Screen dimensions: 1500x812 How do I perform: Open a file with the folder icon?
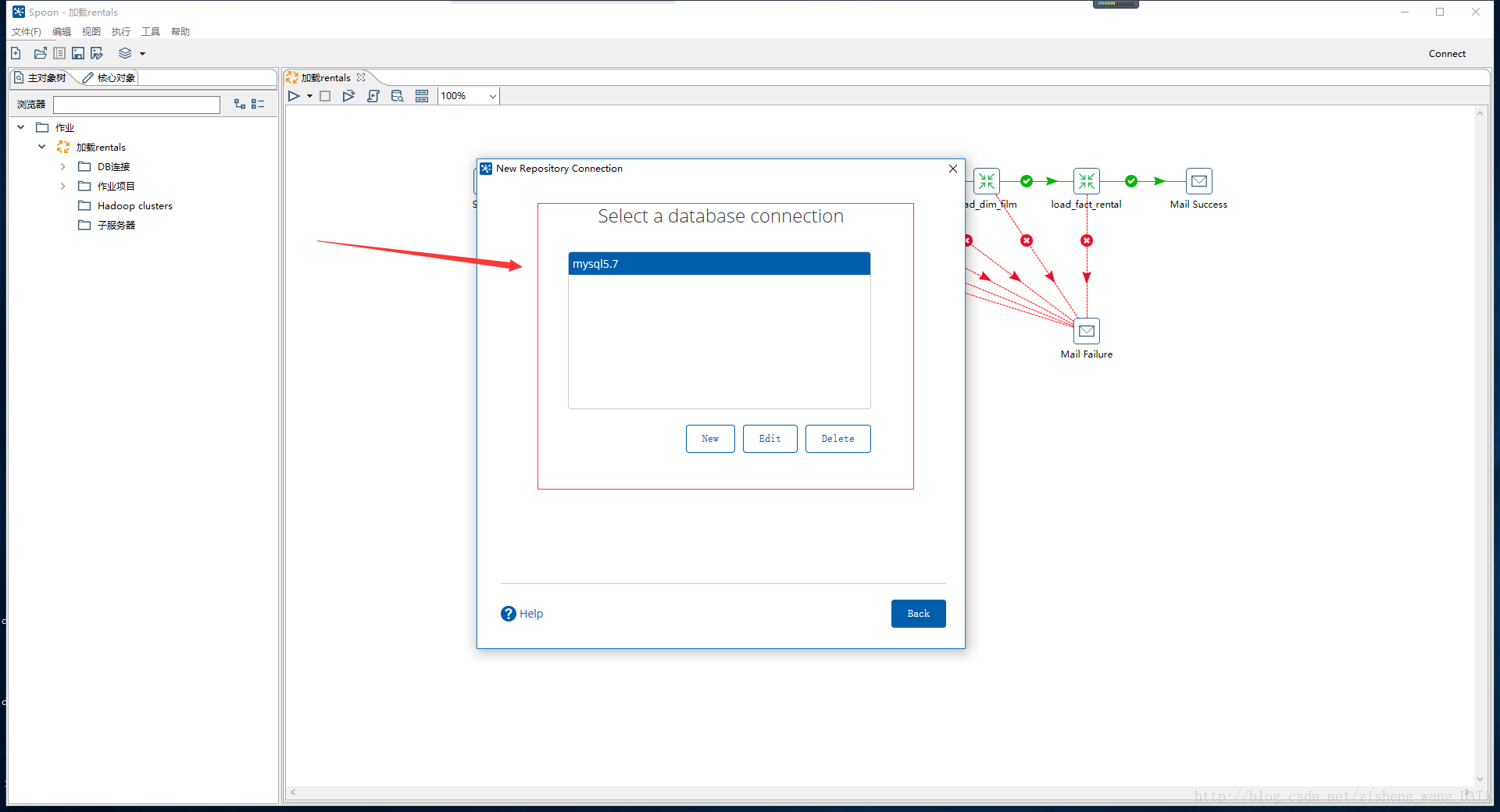(40, 53)
